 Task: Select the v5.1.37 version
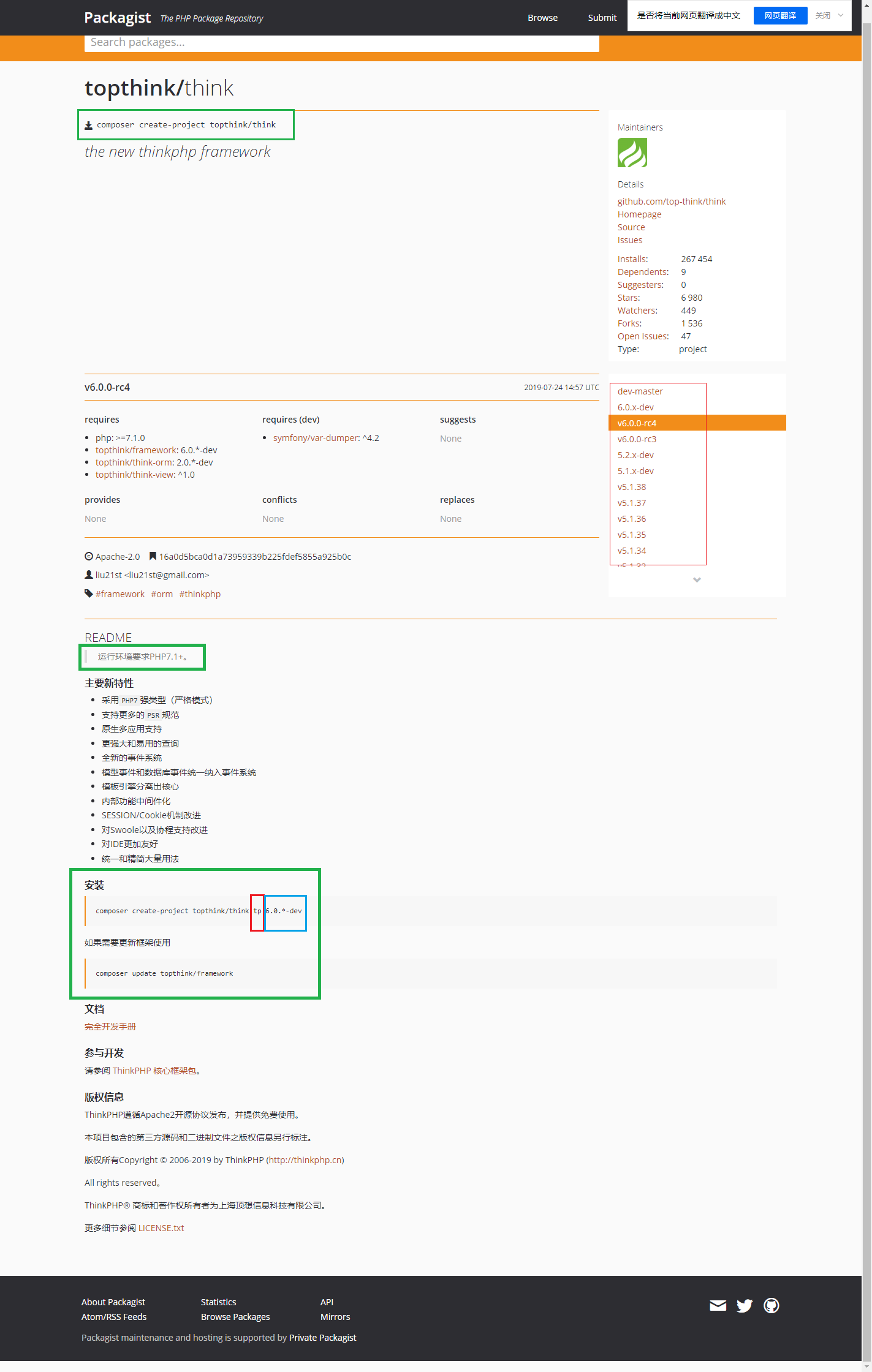click(x=632, y=503)
